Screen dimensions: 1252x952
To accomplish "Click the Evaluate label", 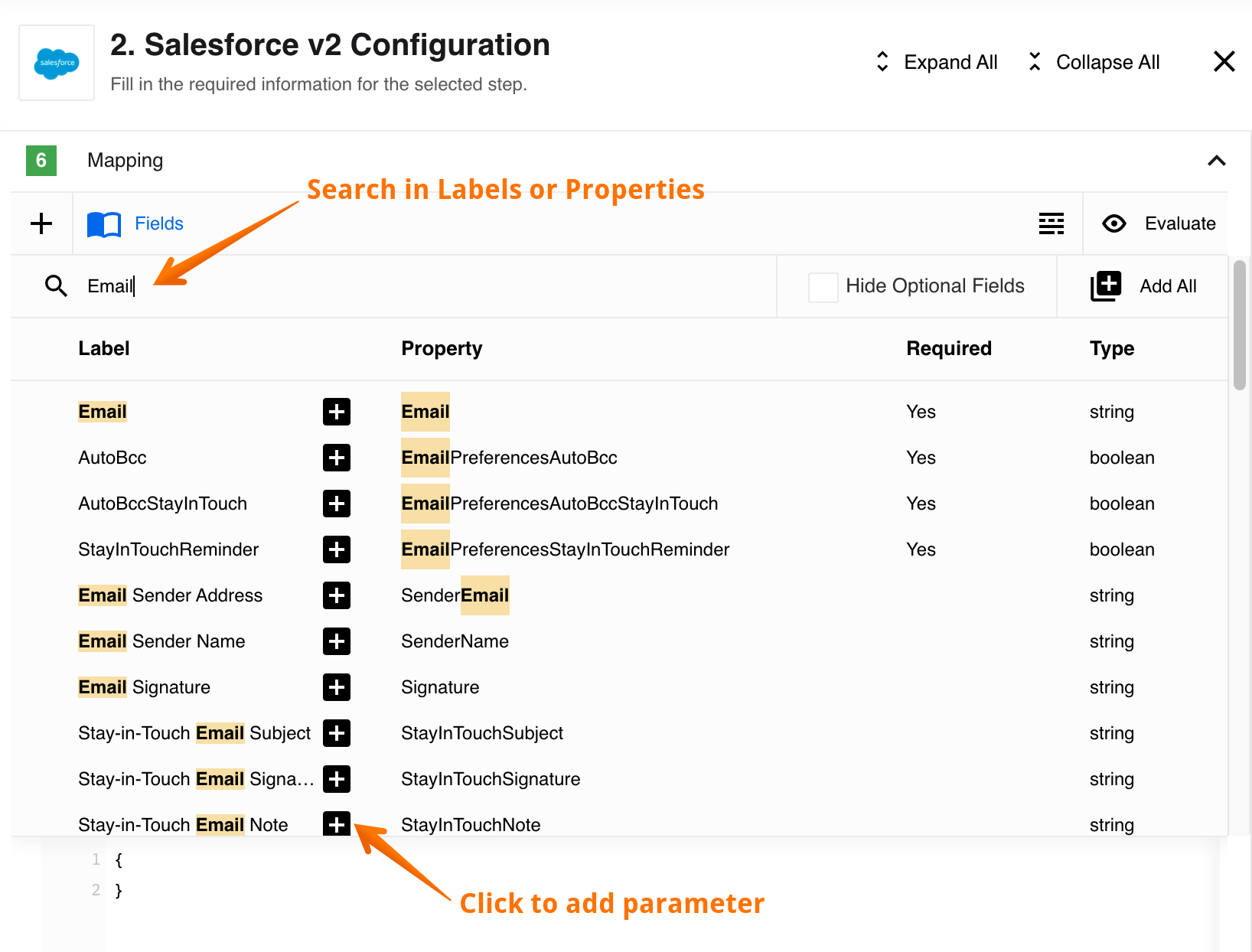I will pos(1180,223).
